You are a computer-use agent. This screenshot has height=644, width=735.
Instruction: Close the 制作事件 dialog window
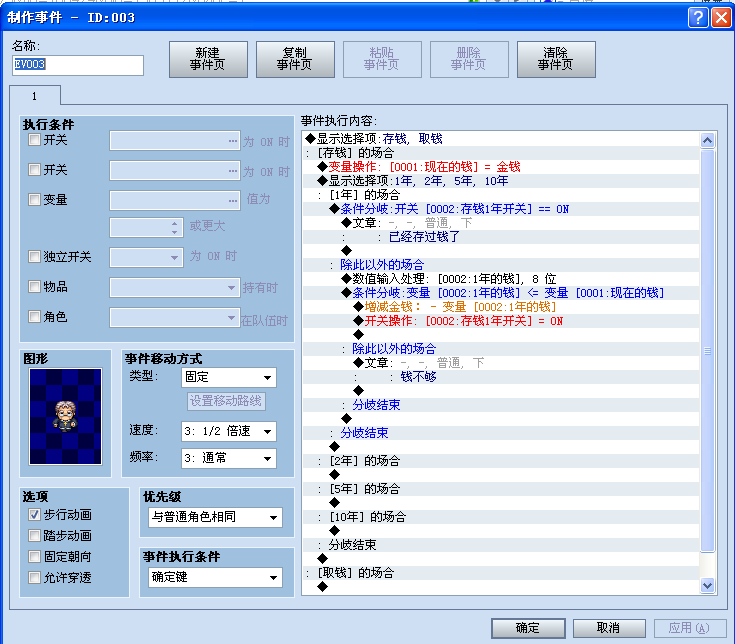[721, 17]
